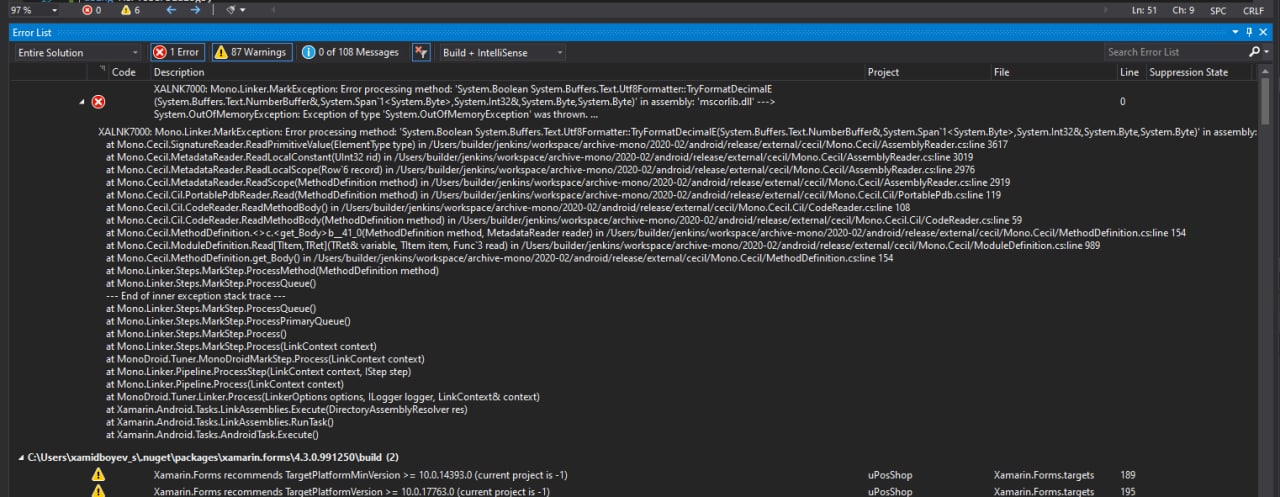Click Xamarin.Forms.targets on line 189 row

click(x=1044, y=475)
